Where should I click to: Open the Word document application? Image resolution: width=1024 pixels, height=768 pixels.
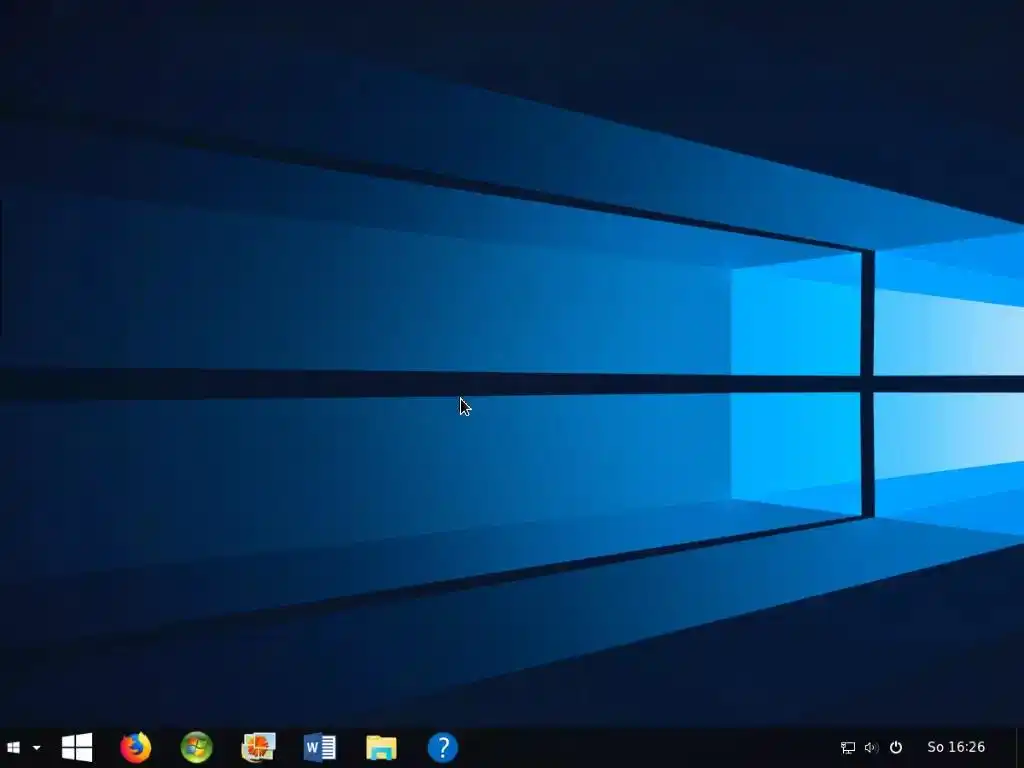[x=320, y=748]
